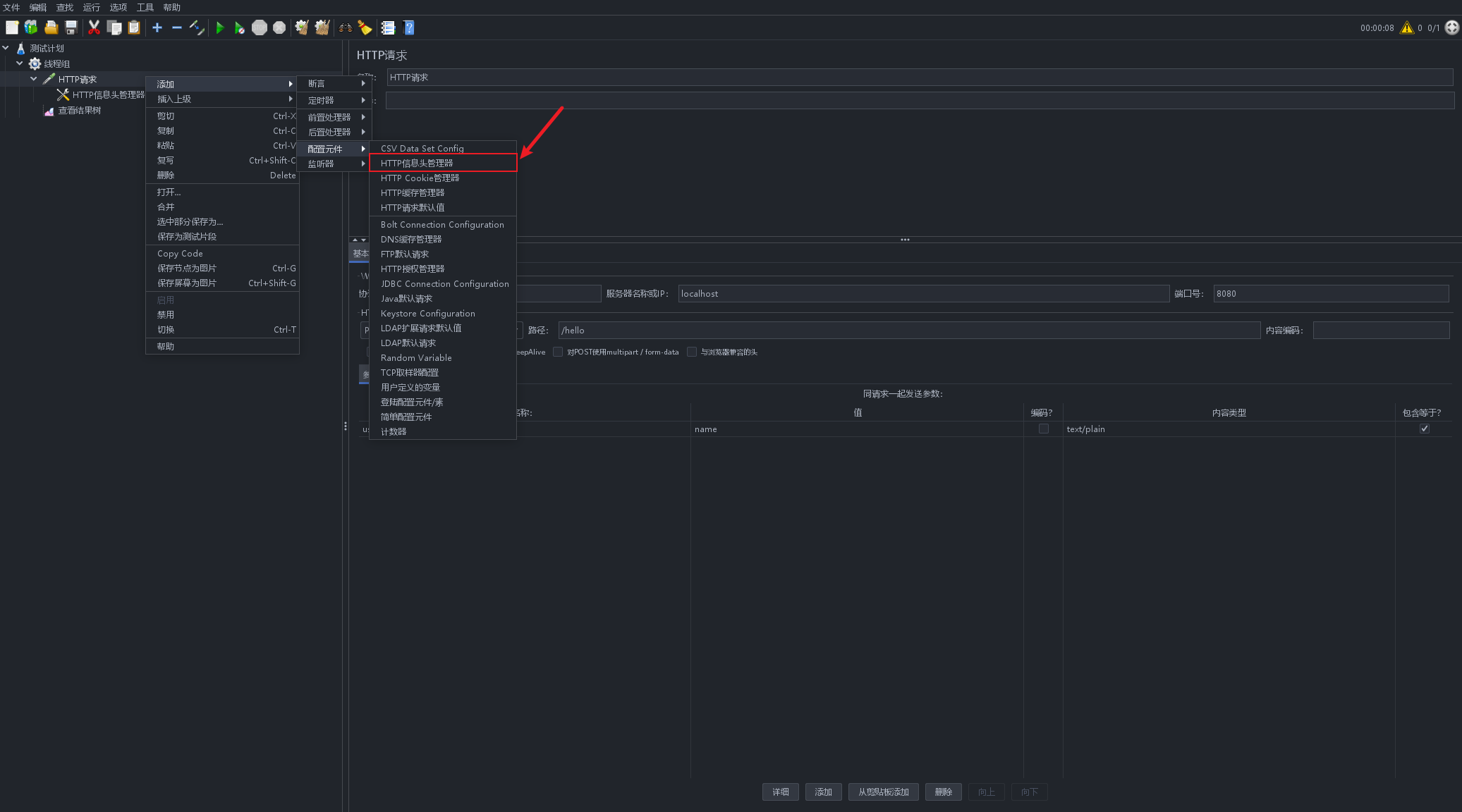This screenshot has width=1462, height=812.
Task: Click the green Start test button
Action: [x=220, y=27]
